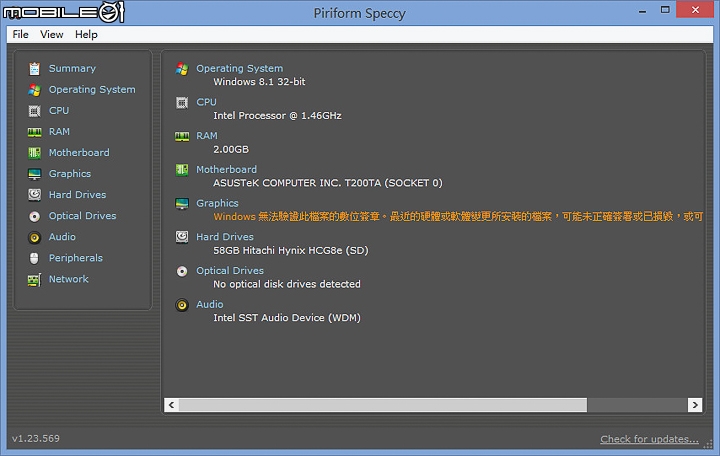Image resolution: width=720 pixels, height=456 pixels.
Task: Close the Piriform Speccy window
Action: (x=695, y=10)
